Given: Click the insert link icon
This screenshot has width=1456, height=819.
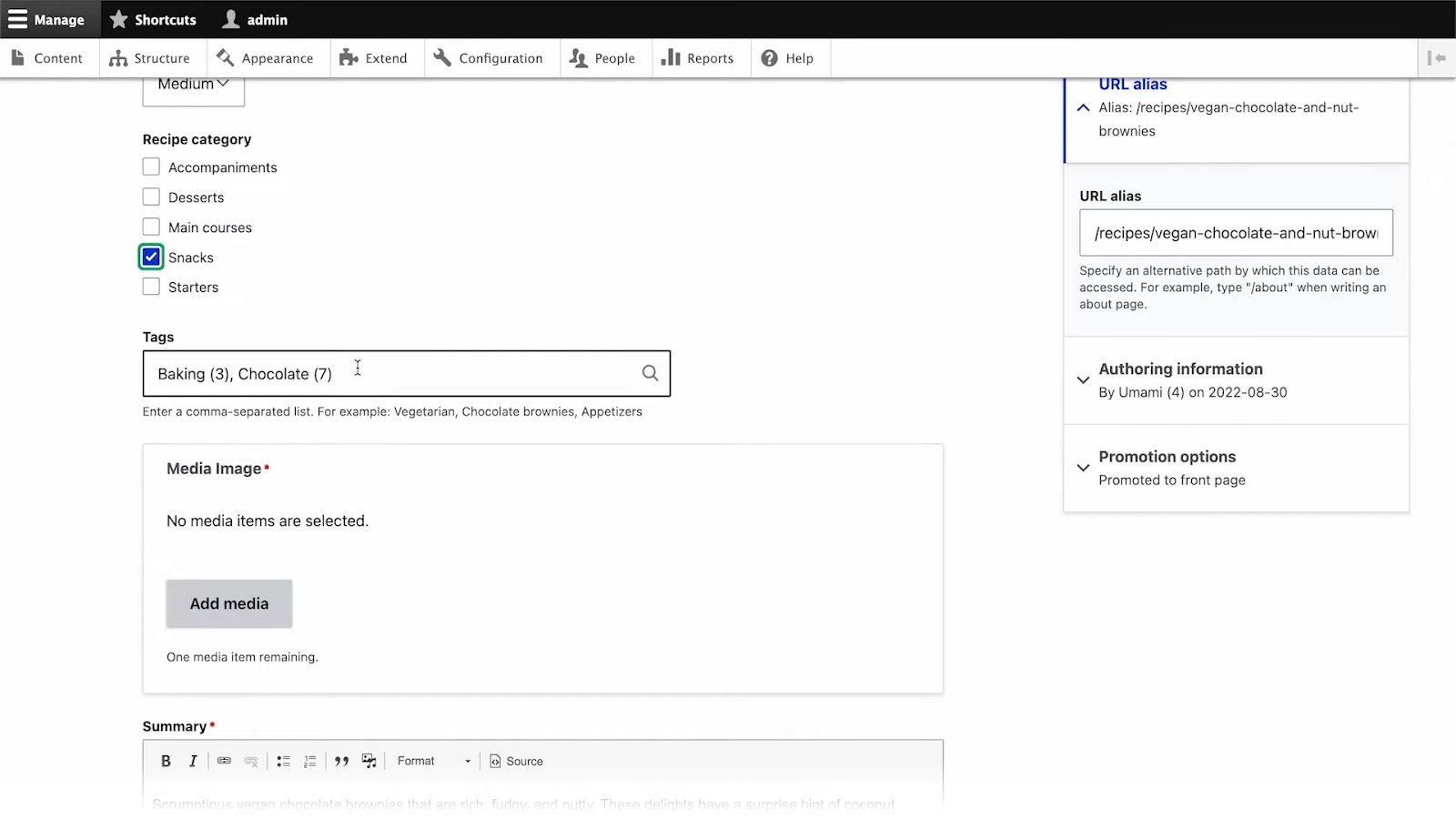Looking at the screenshot, I should point(224,761).
